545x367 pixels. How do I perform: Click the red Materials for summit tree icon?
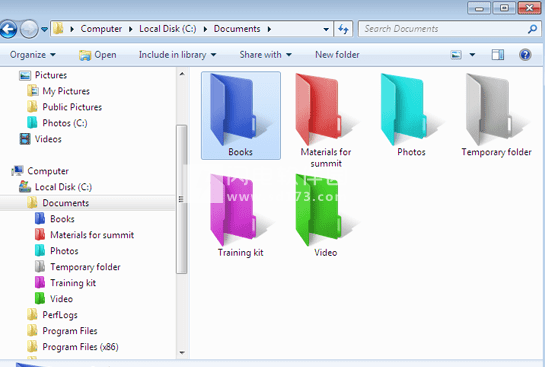(40, 235)
